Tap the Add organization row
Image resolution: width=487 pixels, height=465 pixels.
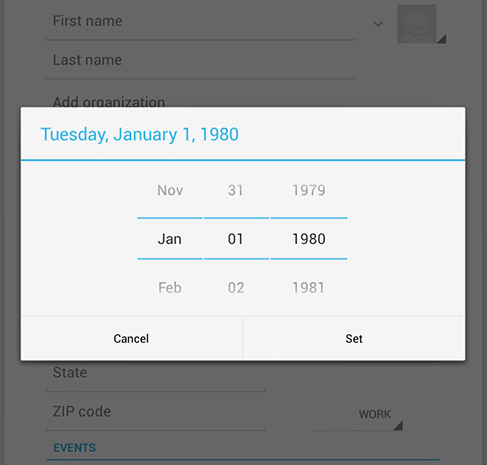[x=109, y=101]
